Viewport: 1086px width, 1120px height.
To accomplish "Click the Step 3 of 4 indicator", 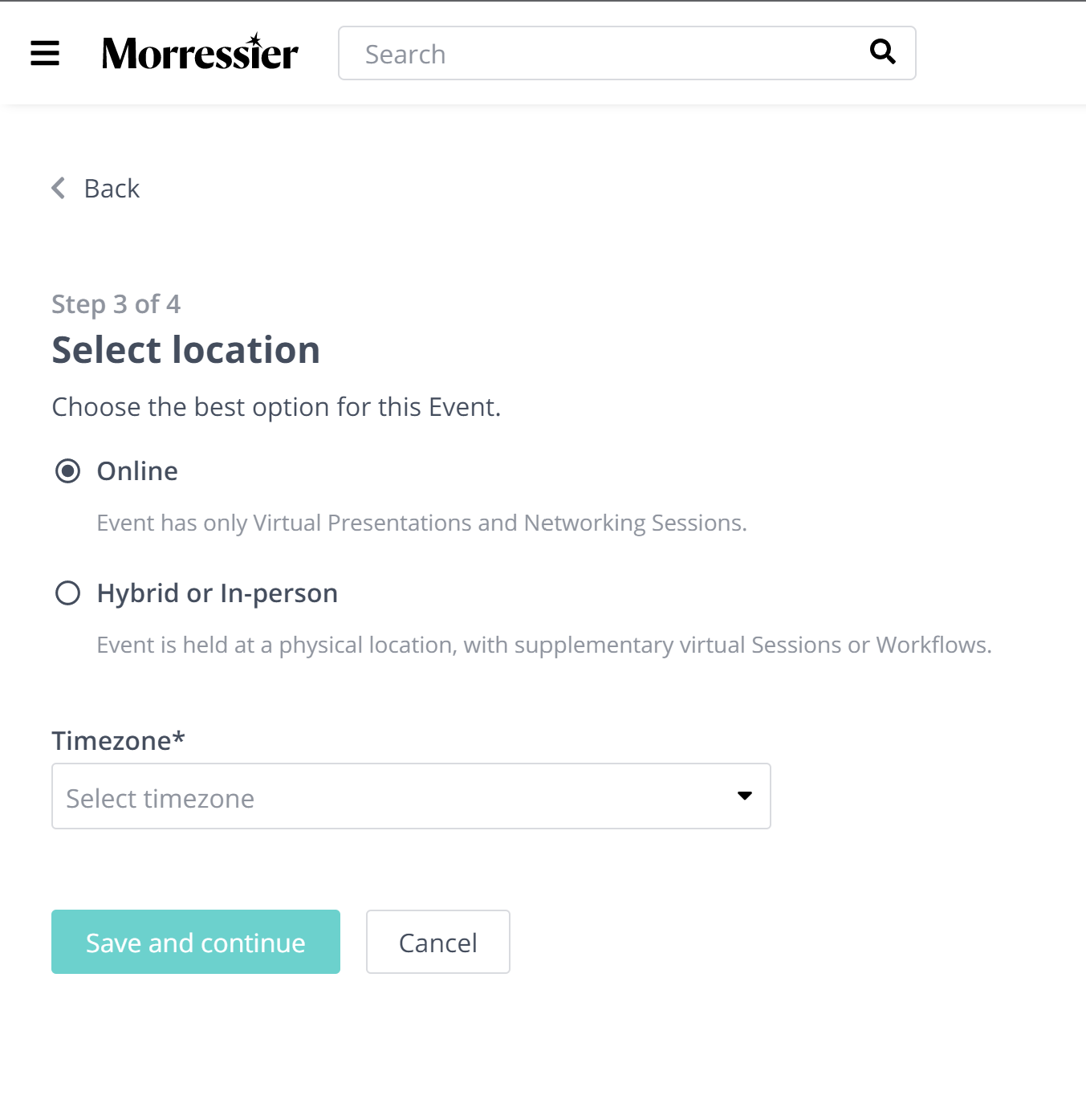I will point(116,304).
